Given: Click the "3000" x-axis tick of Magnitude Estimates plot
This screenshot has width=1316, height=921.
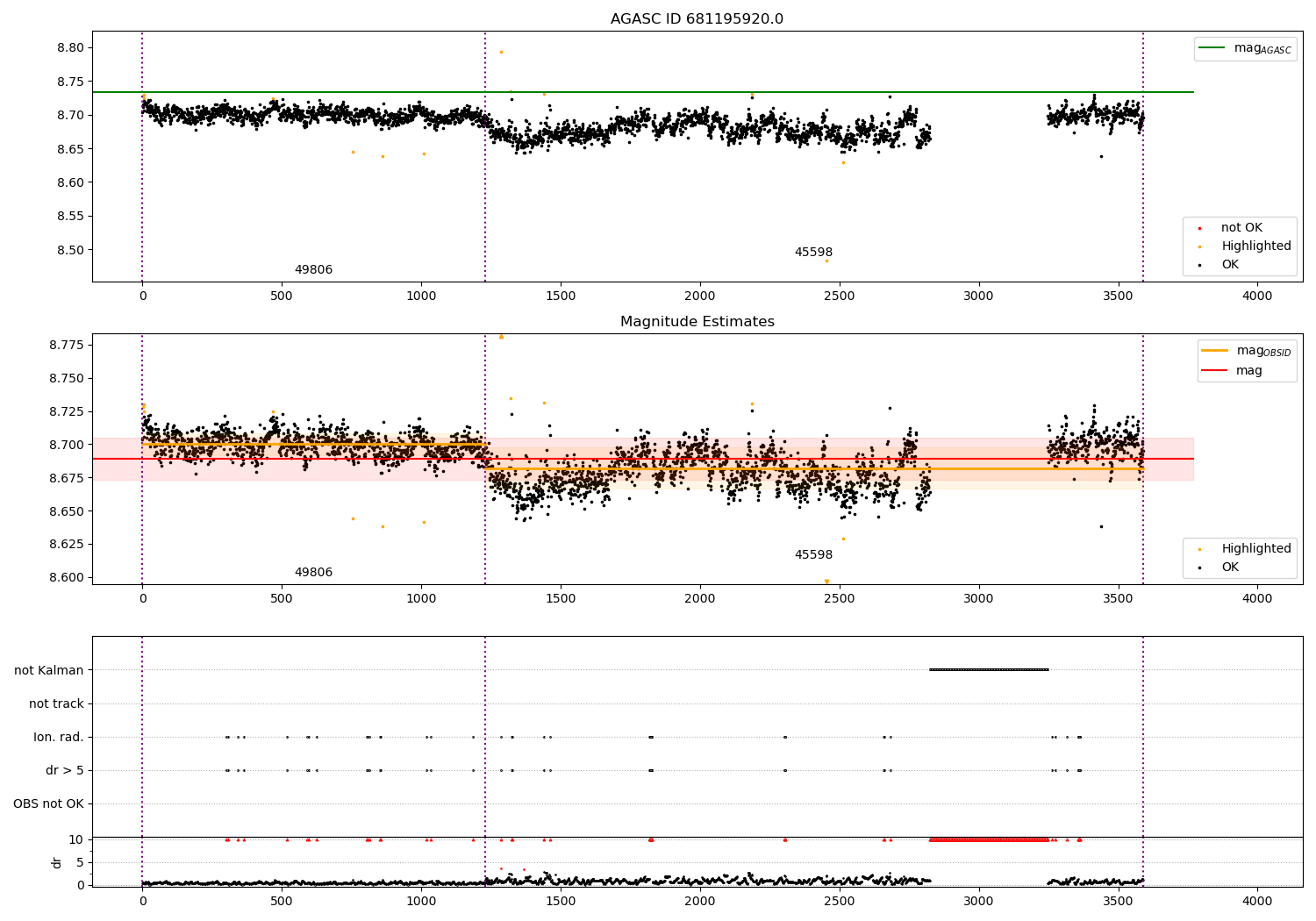Looking at the screenshot, I should click(x=979, y=598).
